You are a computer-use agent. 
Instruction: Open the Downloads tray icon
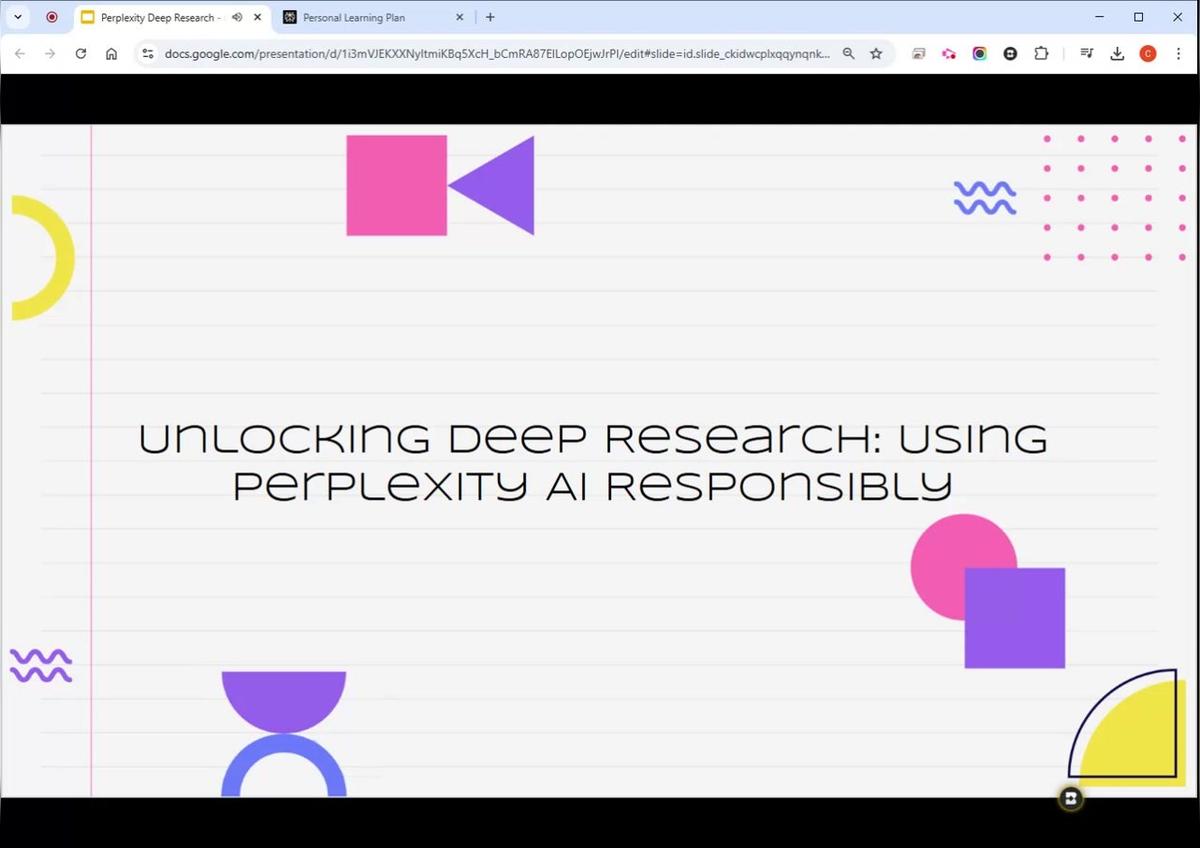(1117, 54)
